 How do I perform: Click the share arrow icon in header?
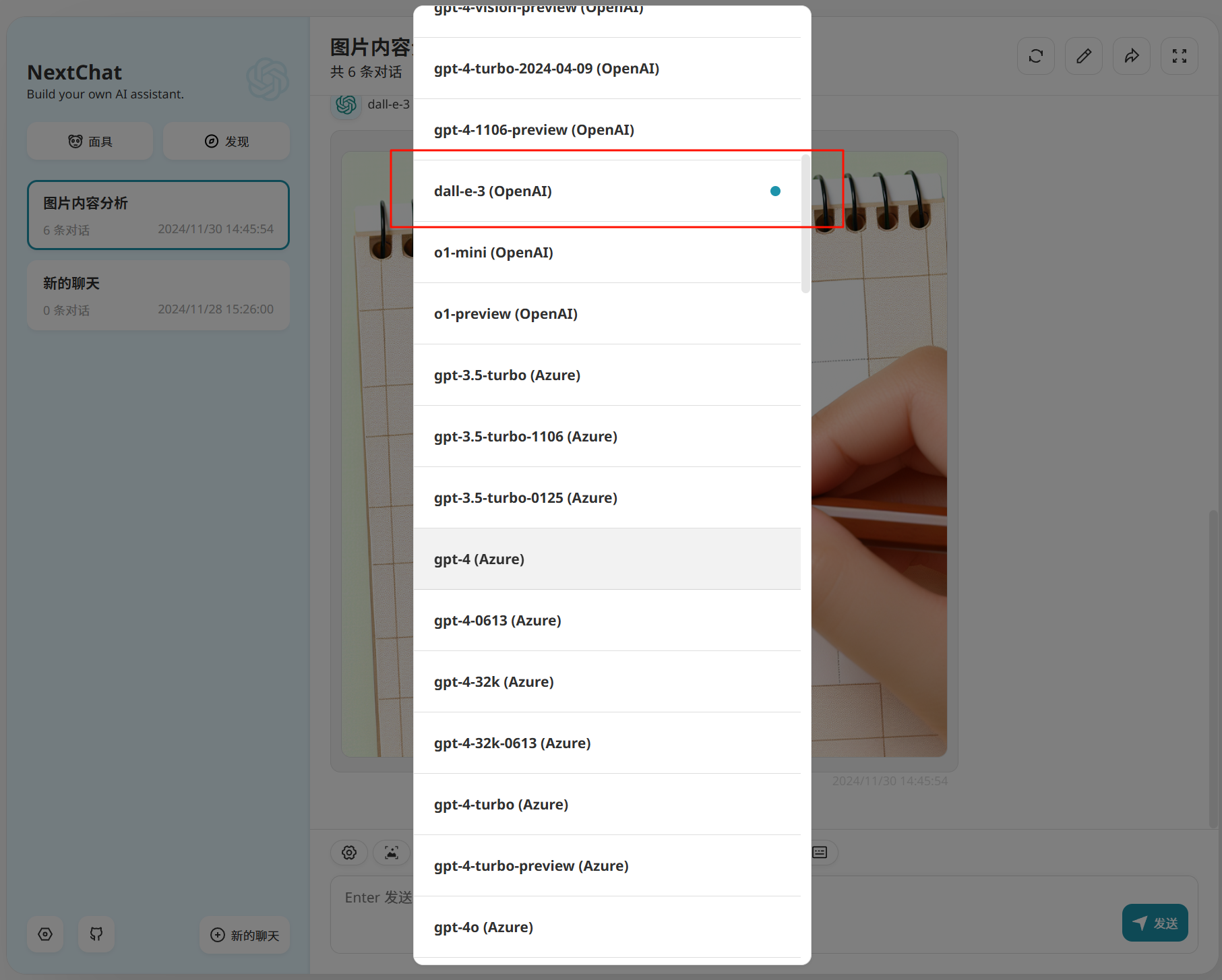click(x=1132, y=56)
